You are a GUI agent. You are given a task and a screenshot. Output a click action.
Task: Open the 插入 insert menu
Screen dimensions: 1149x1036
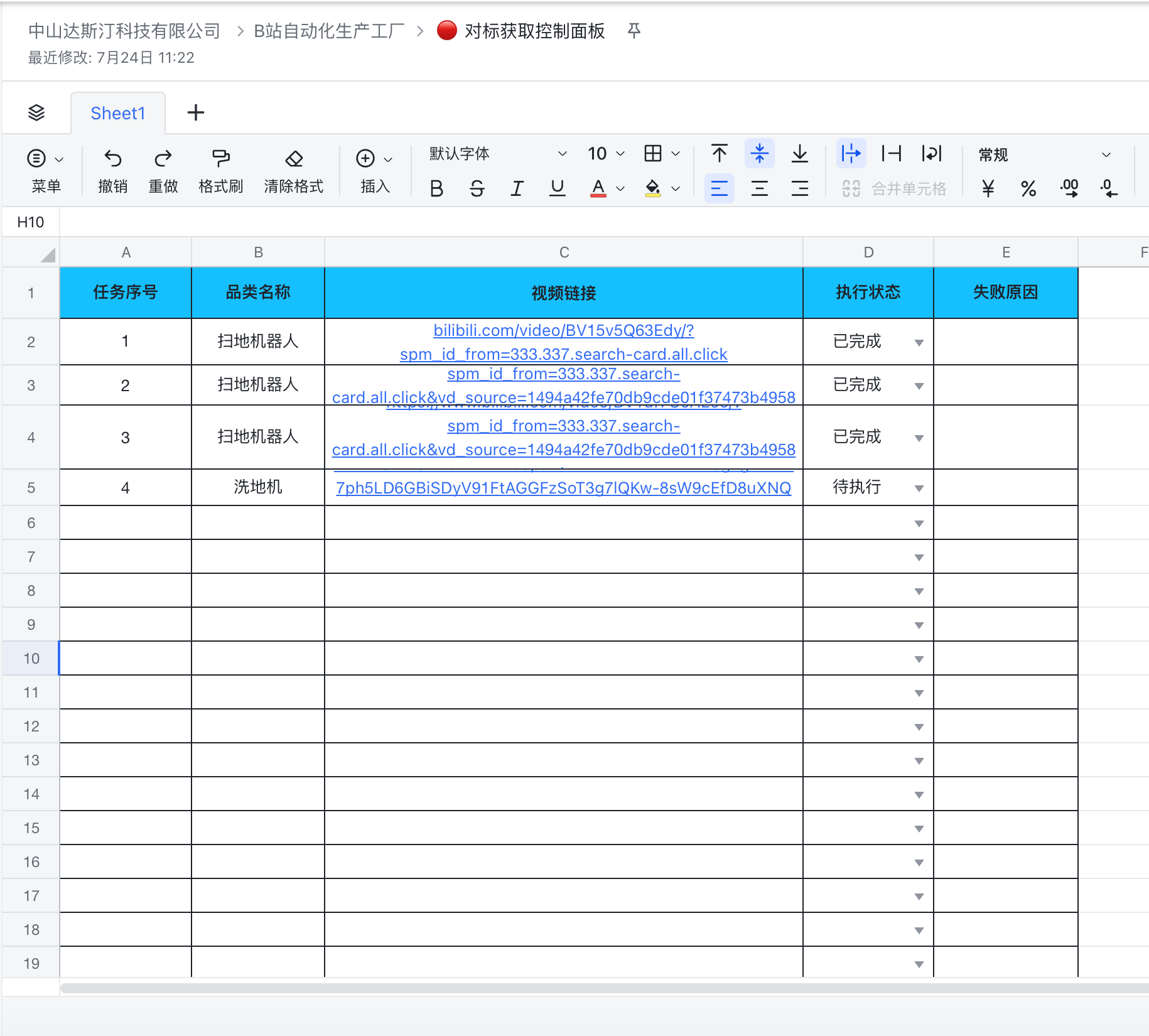tap(375, 171)
